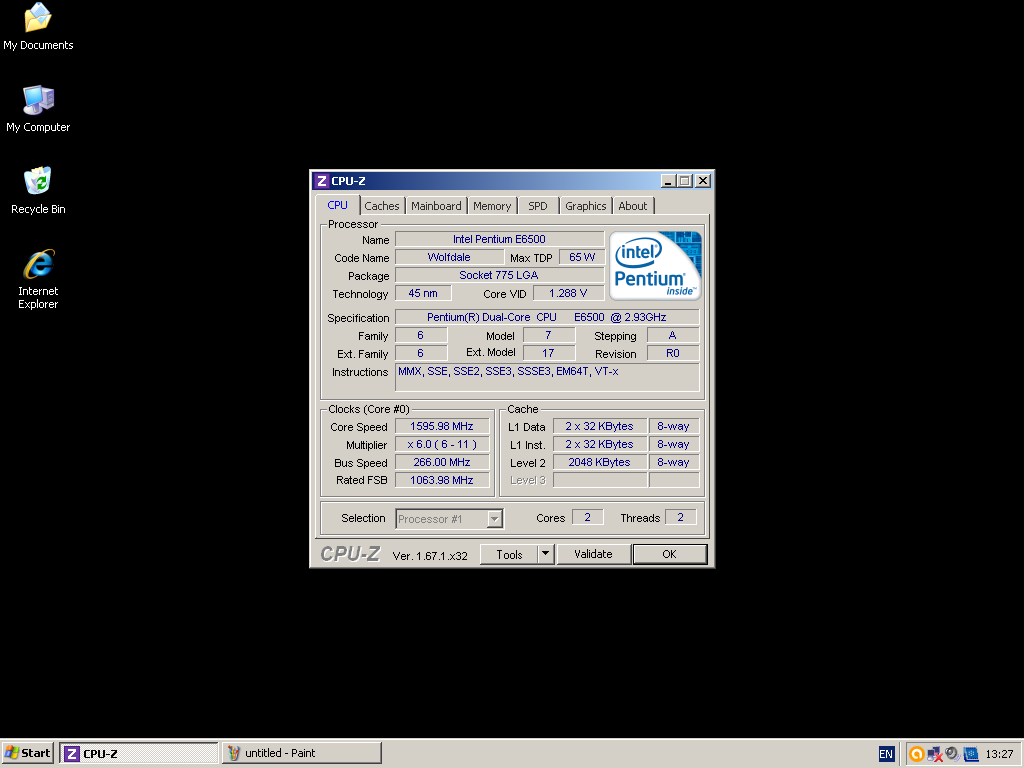Click the Intel Pentium inside logo
The height and width of the screenshot is (768, 1024).
point(655,265)
